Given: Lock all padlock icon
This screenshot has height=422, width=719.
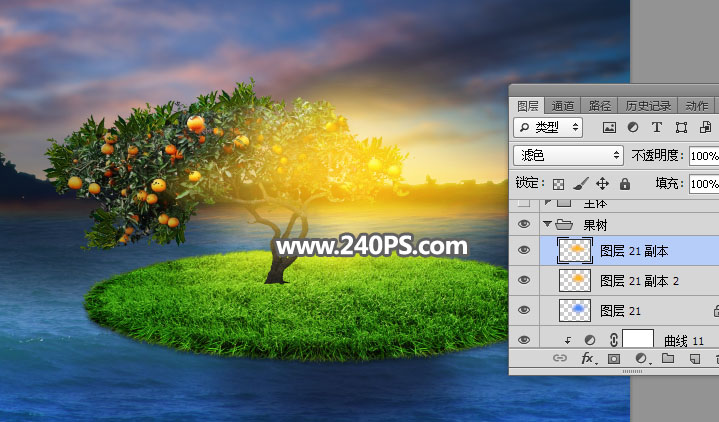Looking at the screenshot, I should [x=625, y=183].
